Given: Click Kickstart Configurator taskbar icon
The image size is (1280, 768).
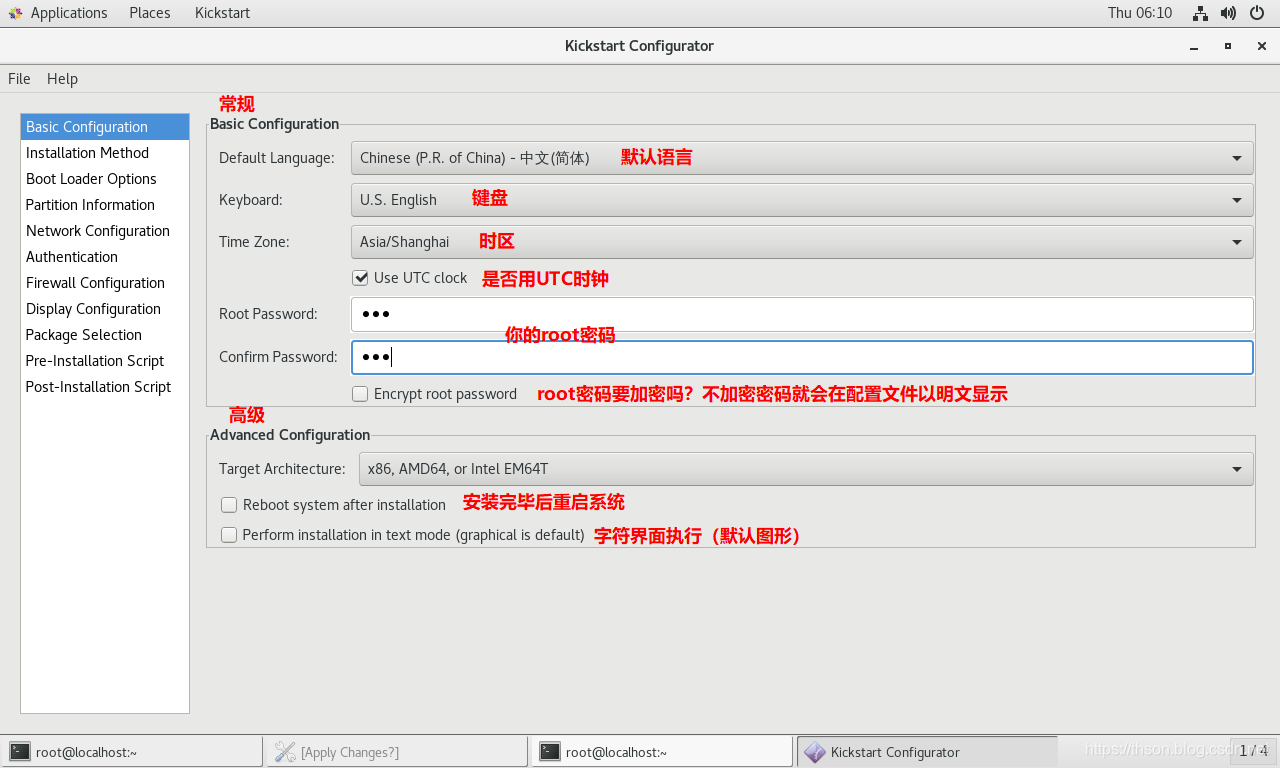Looking at the screenshot, I should 815,752.
